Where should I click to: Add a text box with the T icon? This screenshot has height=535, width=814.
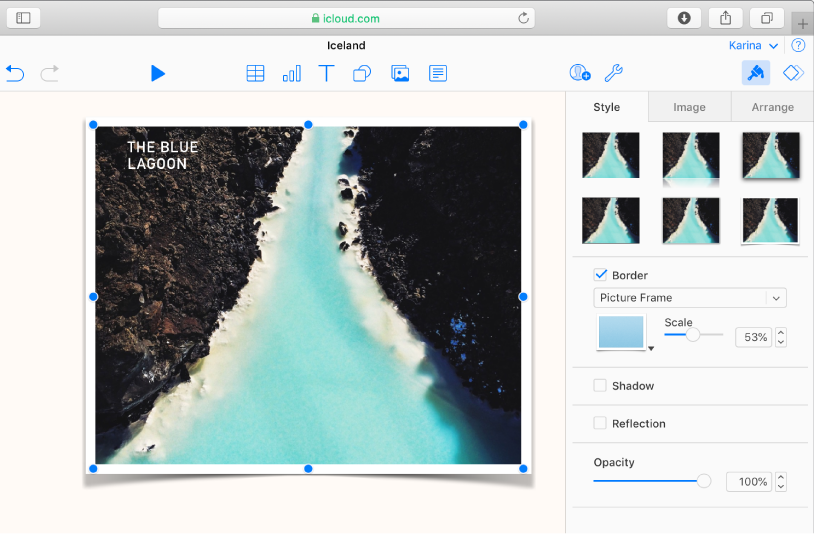click(326, 73)
